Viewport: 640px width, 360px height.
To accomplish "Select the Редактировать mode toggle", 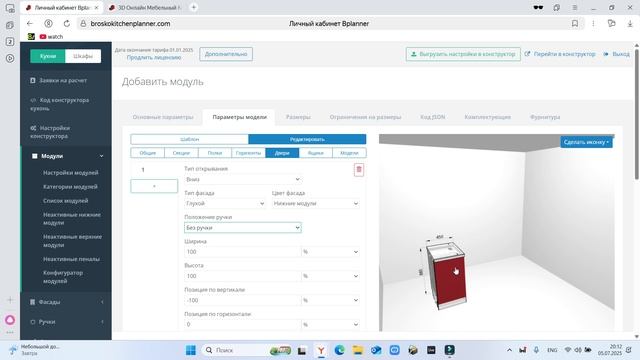I will click(x=307, y=139).
